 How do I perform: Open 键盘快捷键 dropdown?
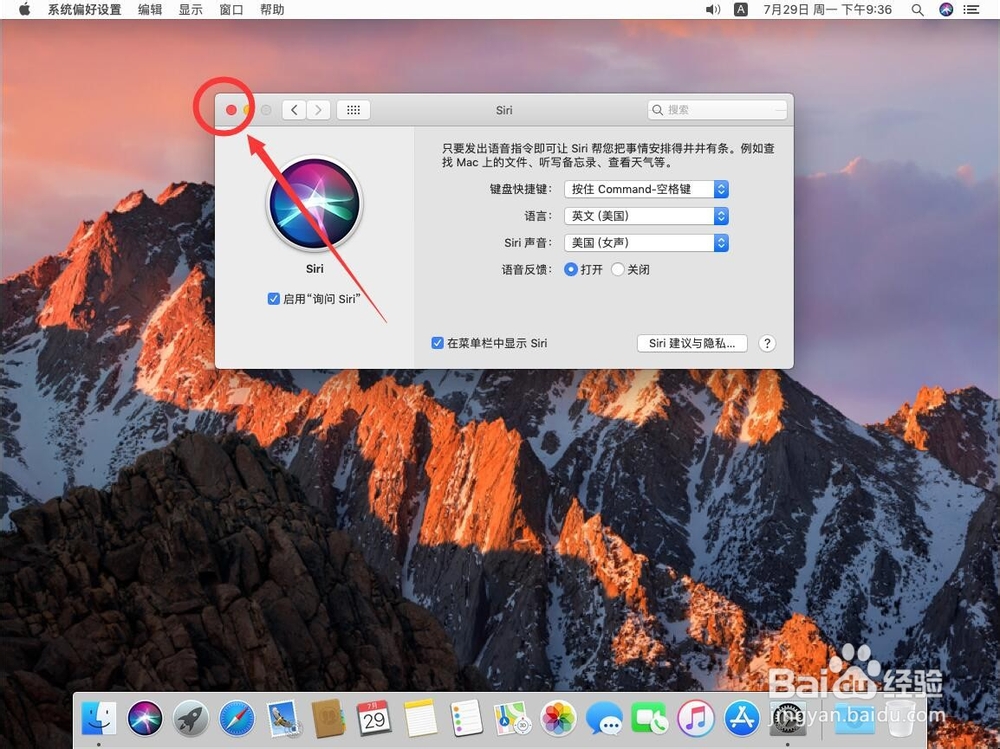tap(646, 189)
